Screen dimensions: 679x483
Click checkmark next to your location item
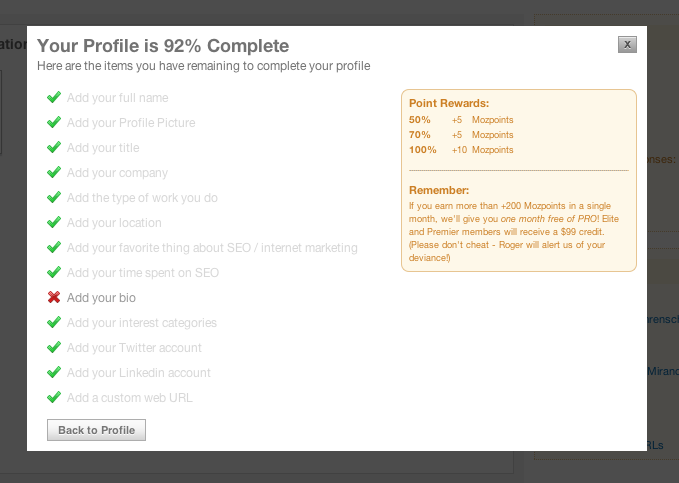tap(54, 222)
